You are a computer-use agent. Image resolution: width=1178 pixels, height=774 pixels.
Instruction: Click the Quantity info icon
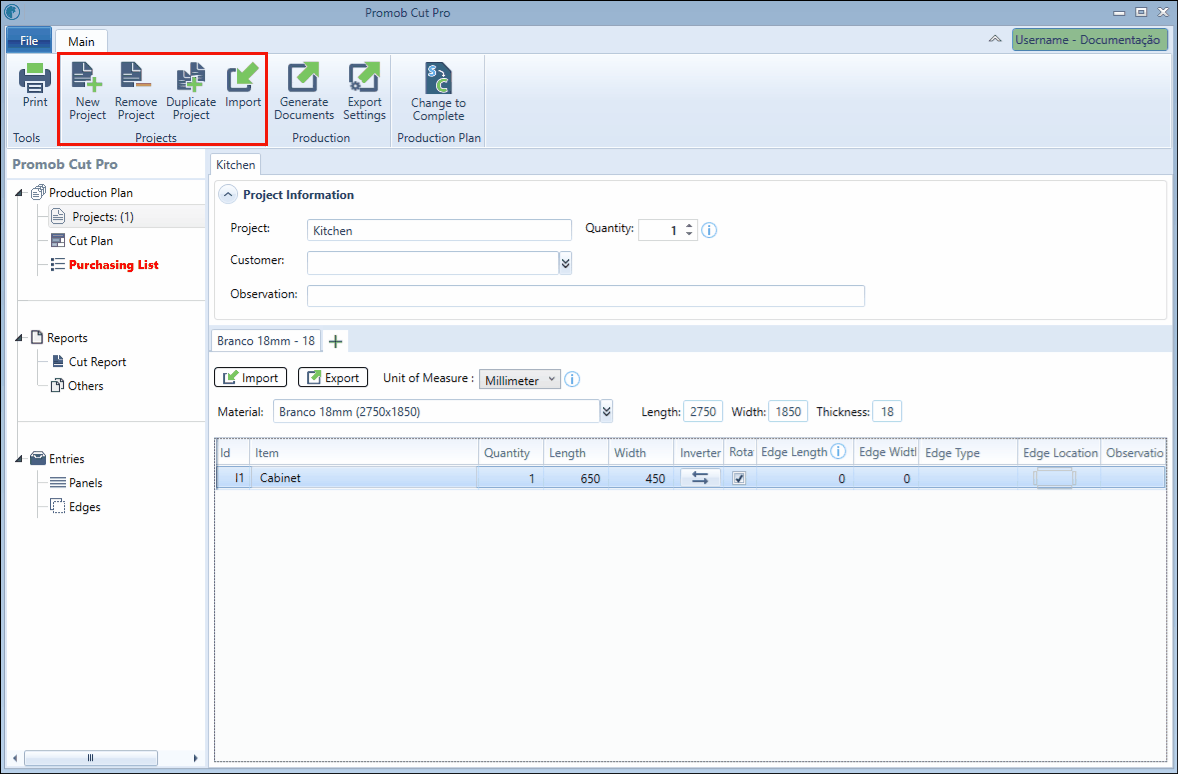coord(709,230)
